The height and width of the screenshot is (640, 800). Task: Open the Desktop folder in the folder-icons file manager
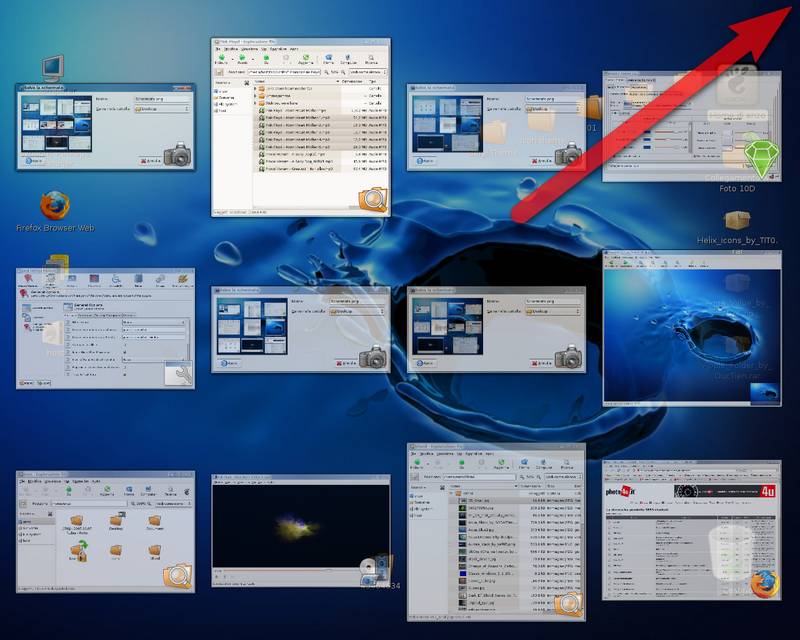pyautogui.click(x=116, y=523)
